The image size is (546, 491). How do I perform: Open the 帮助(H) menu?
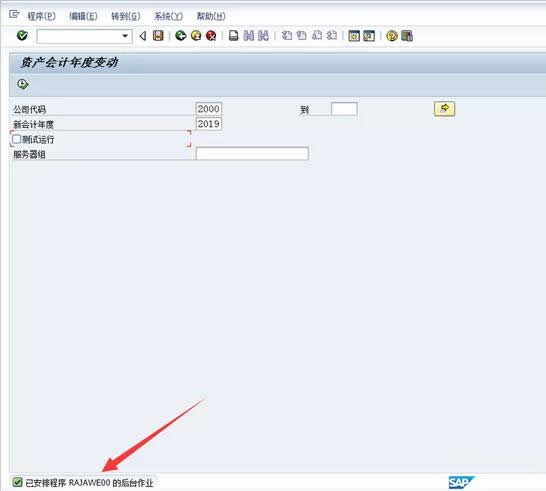click(211, 16)
